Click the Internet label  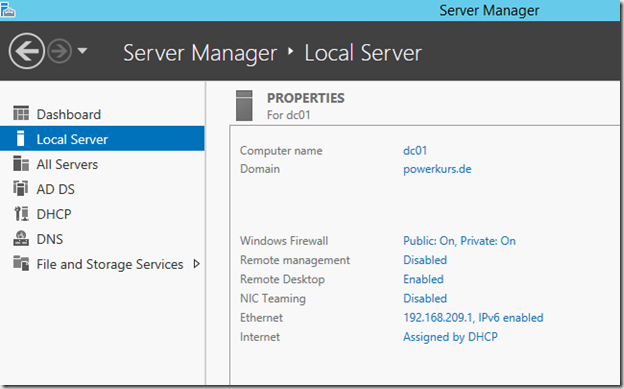point(260,337)
